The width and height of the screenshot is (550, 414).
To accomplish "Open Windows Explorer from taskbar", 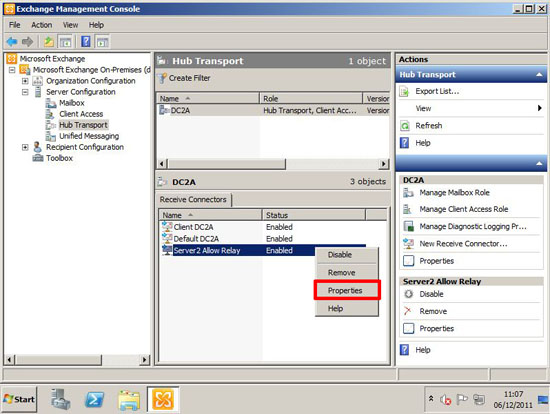I will [x=129, y=399].
